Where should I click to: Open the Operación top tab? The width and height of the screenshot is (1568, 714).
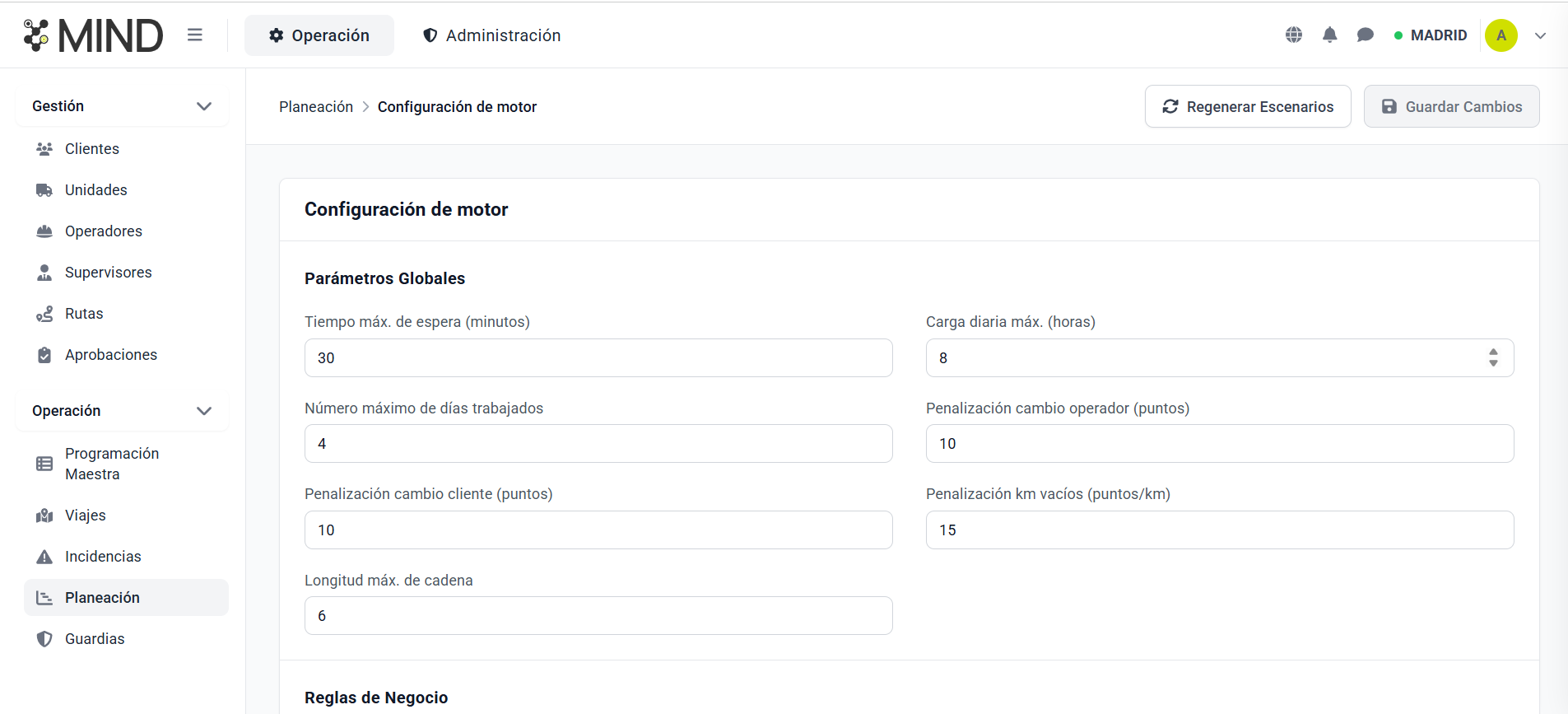pos(319,35)
